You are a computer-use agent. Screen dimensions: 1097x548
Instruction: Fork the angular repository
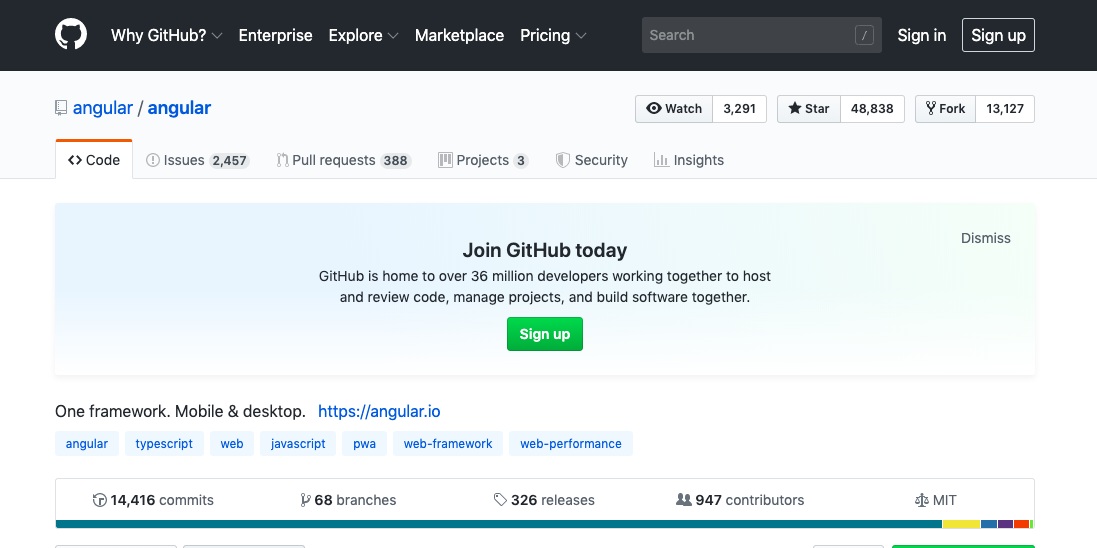(945, 108)
